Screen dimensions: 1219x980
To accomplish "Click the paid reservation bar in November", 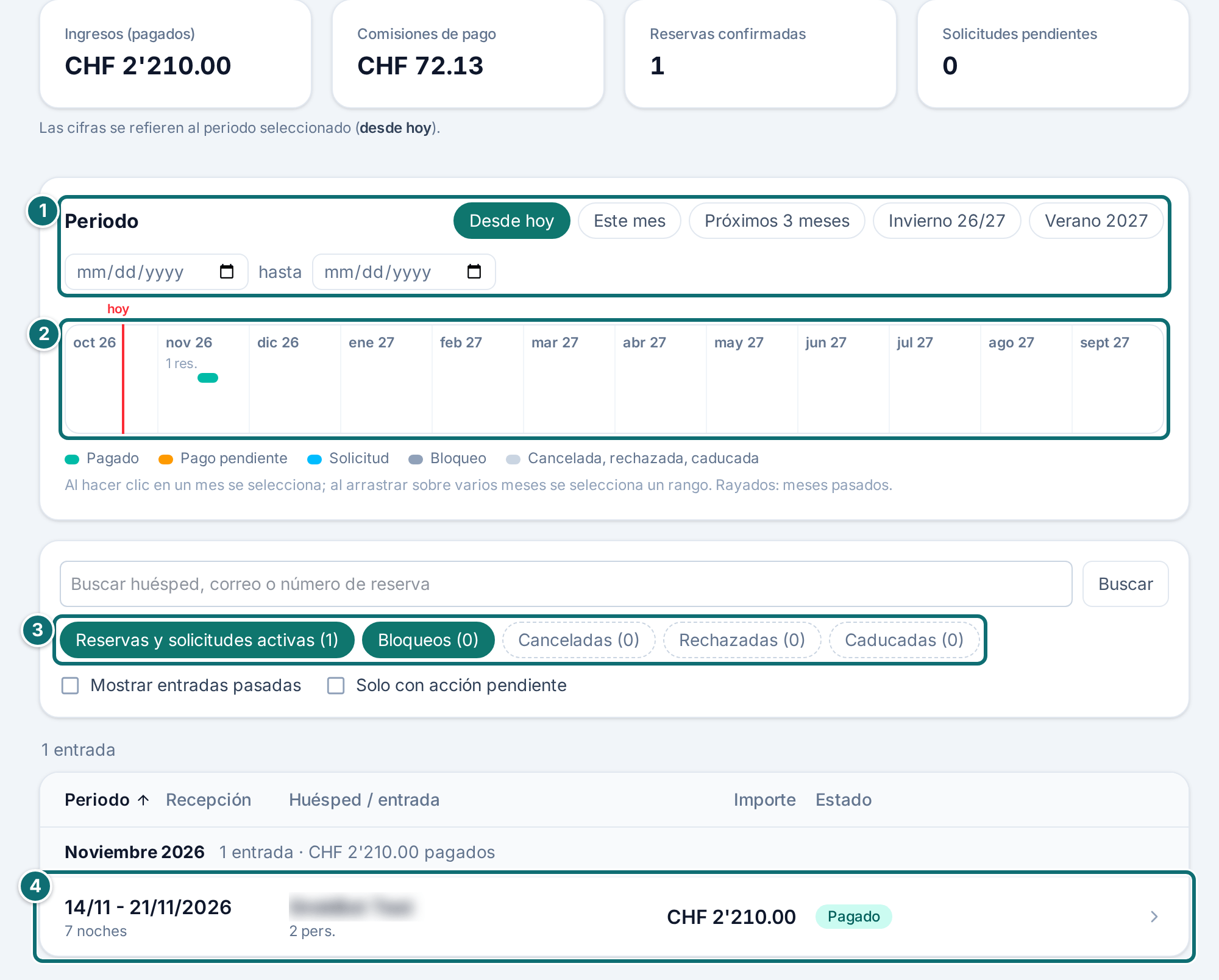I will (x=208, y=378).
